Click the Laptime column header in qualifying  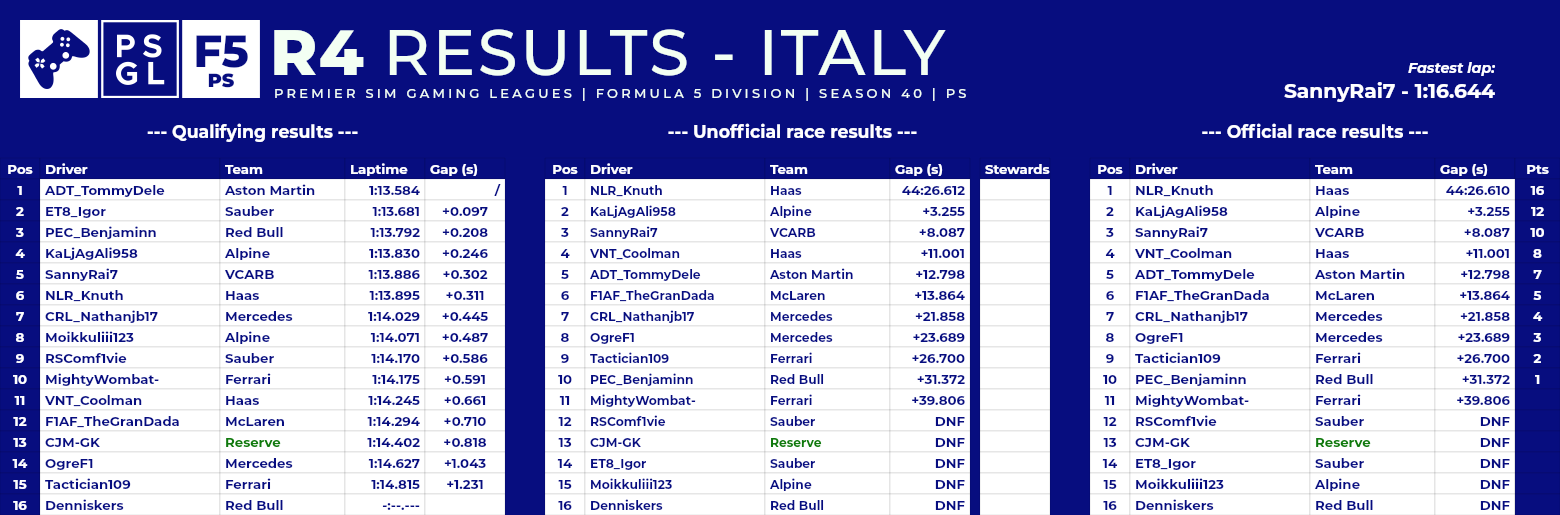point(379,169)
